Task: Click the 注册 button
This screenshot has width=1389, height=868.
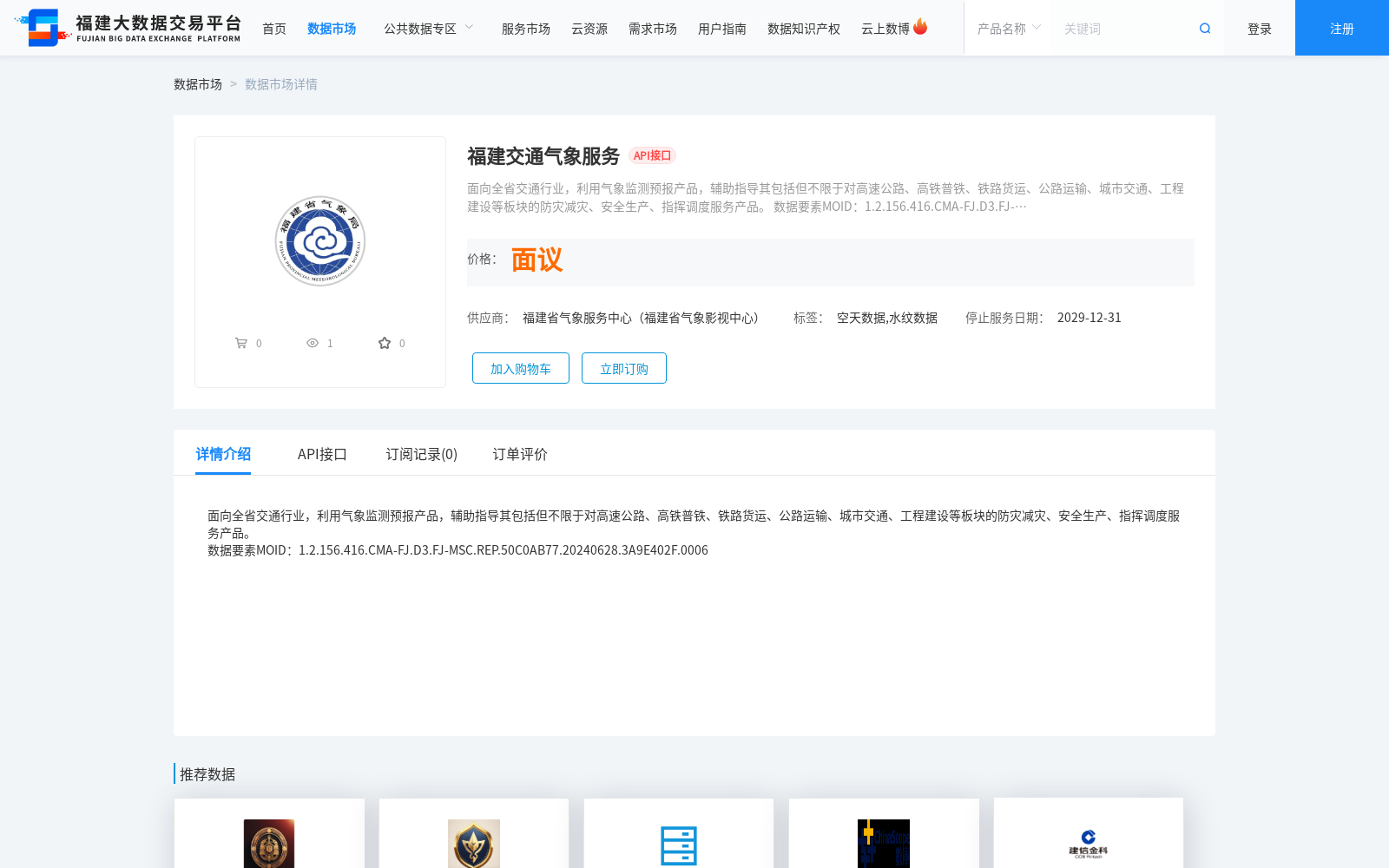Action: [1342, 28]
